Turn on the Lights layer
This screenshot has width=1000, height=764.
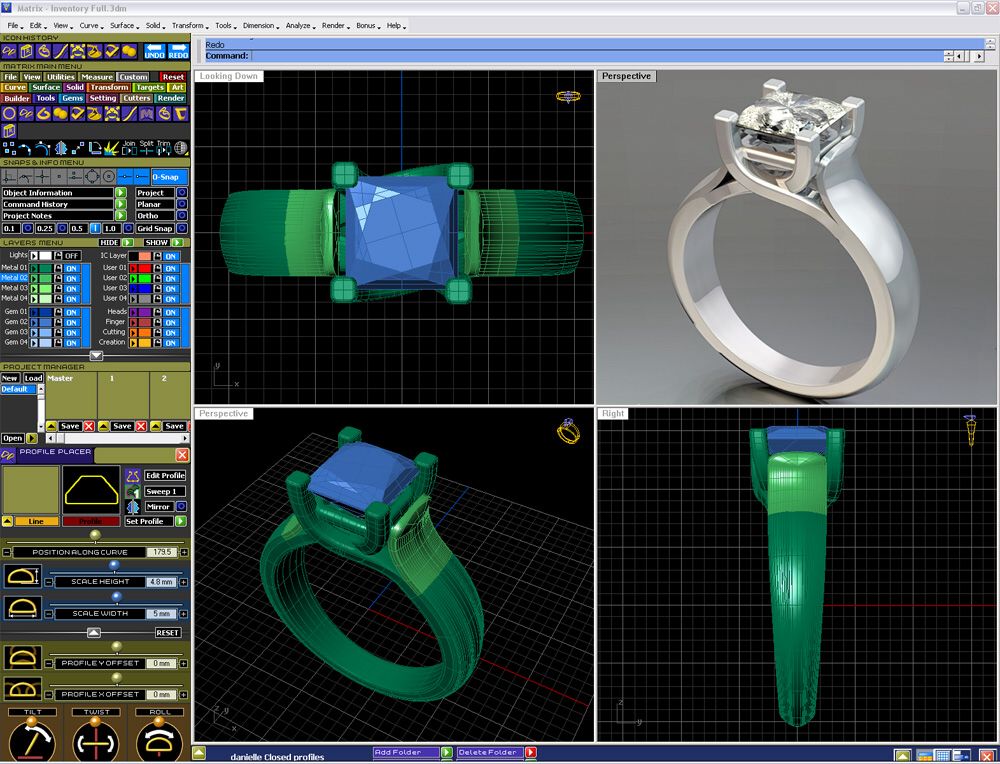pyautogui.click(x=73, y=256)
